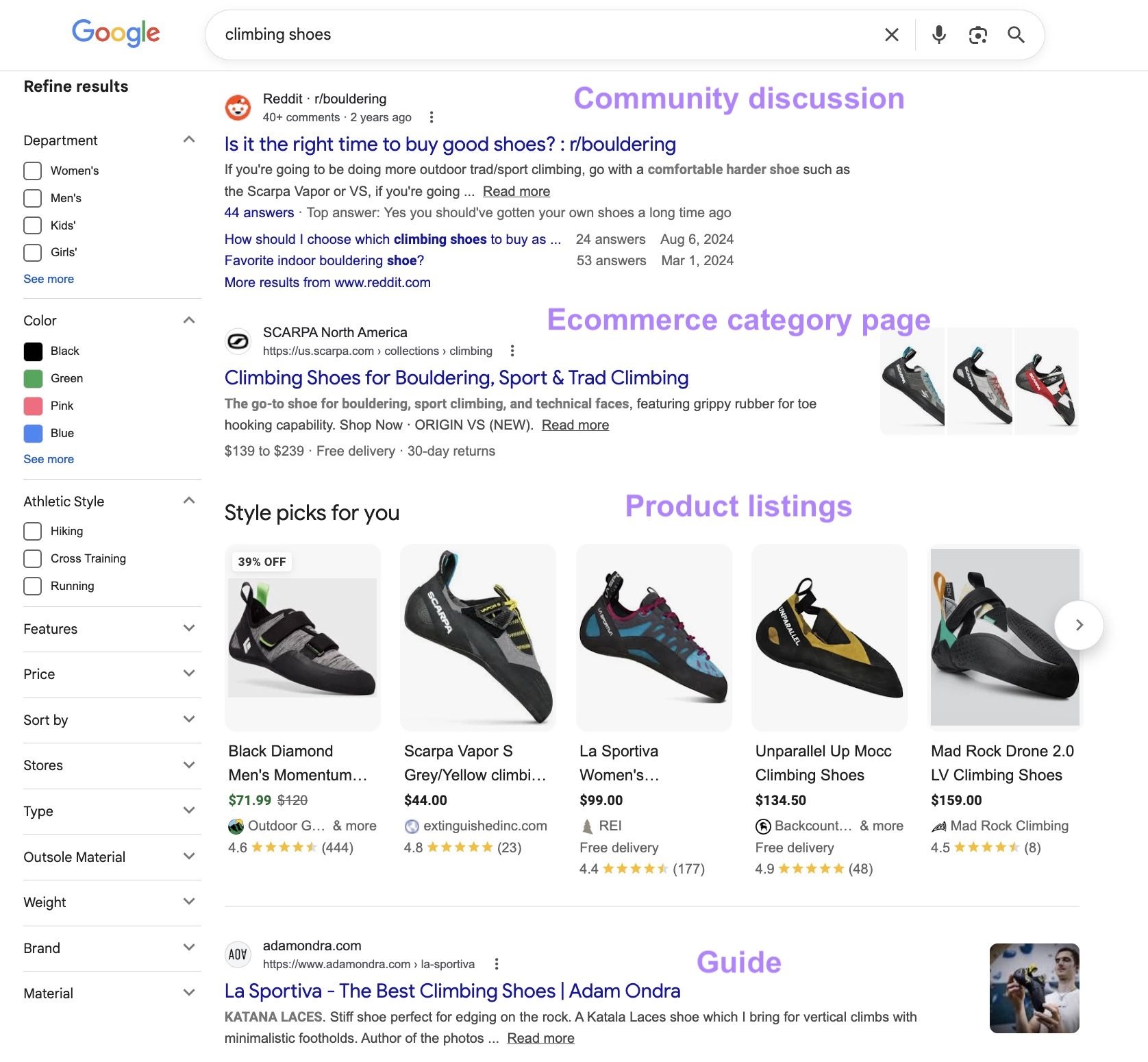Select the Blue color filter swatch
Image resolution: width=1148 pixels, height=1062 pixels.
[32, 433]
